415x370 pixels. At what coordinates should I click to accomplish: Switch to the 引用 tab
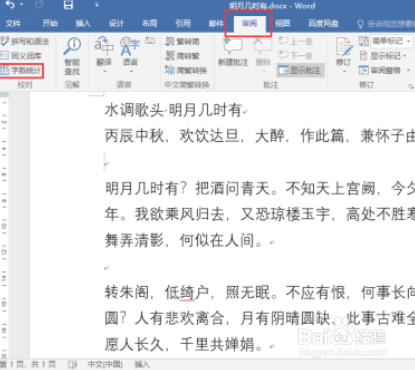click(183, 23)
